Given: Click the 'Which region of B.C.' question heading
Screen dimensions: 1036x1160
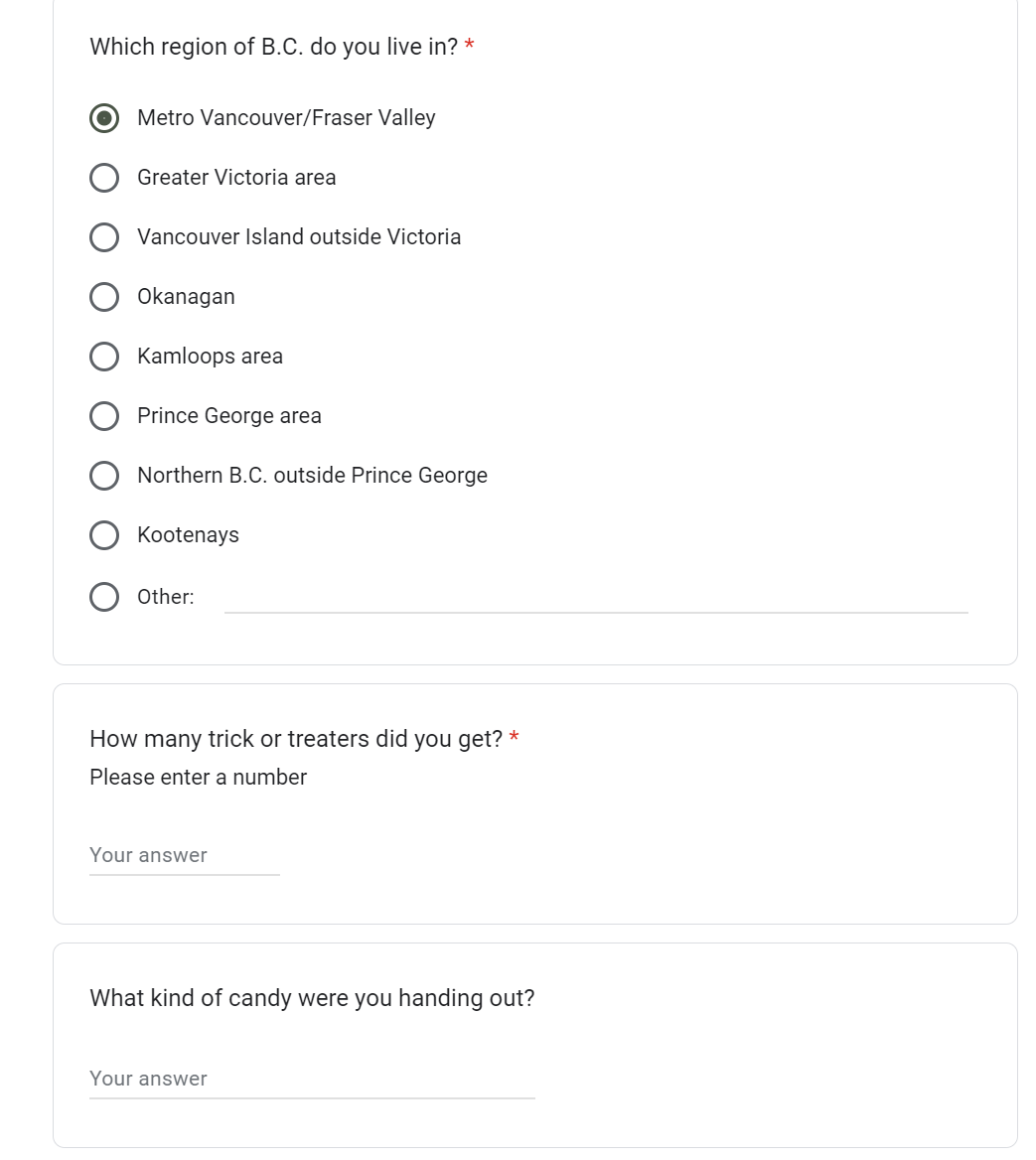Looking at the screenshot, I should pos(274,47).
